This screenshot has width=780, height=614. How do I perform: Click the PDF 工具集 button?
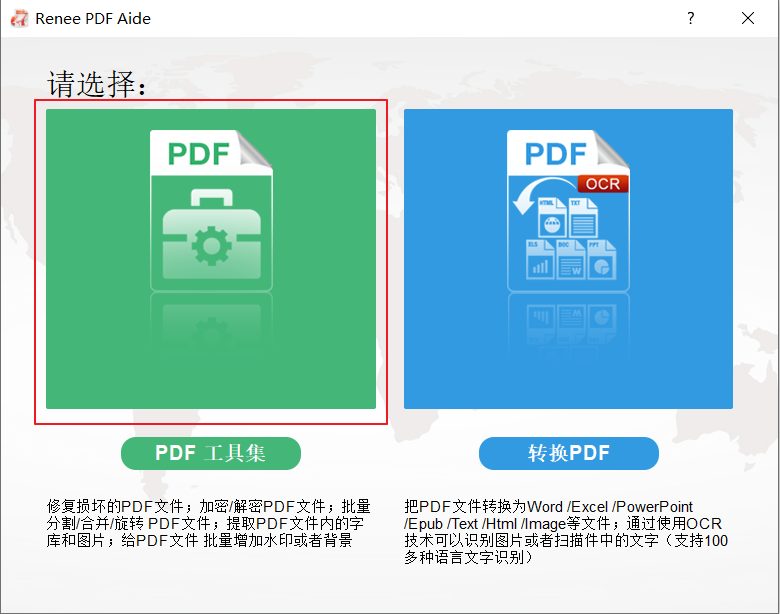(x=211, y=453)
